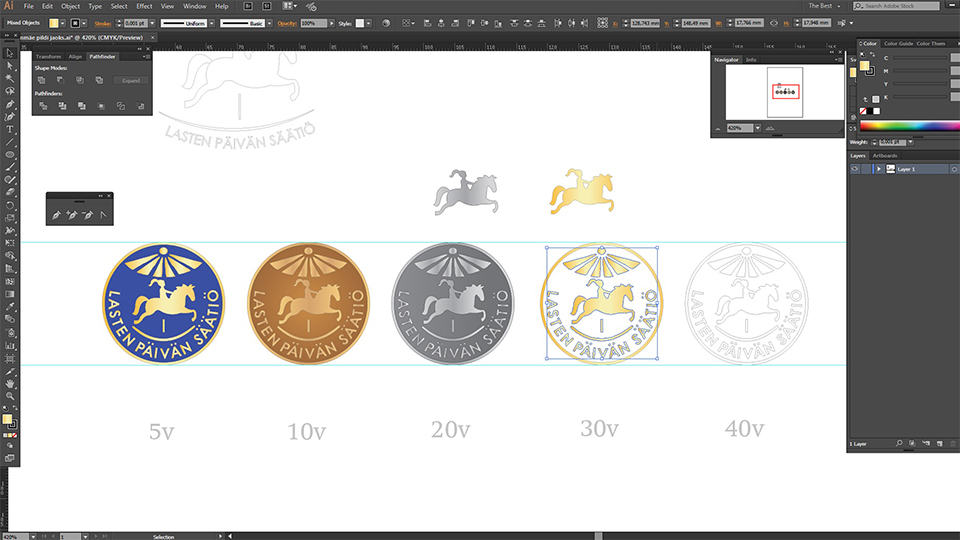Select the Zoom tool in toolbar
The width and height of the screenshot is (960, 540).
coord(10,396)
